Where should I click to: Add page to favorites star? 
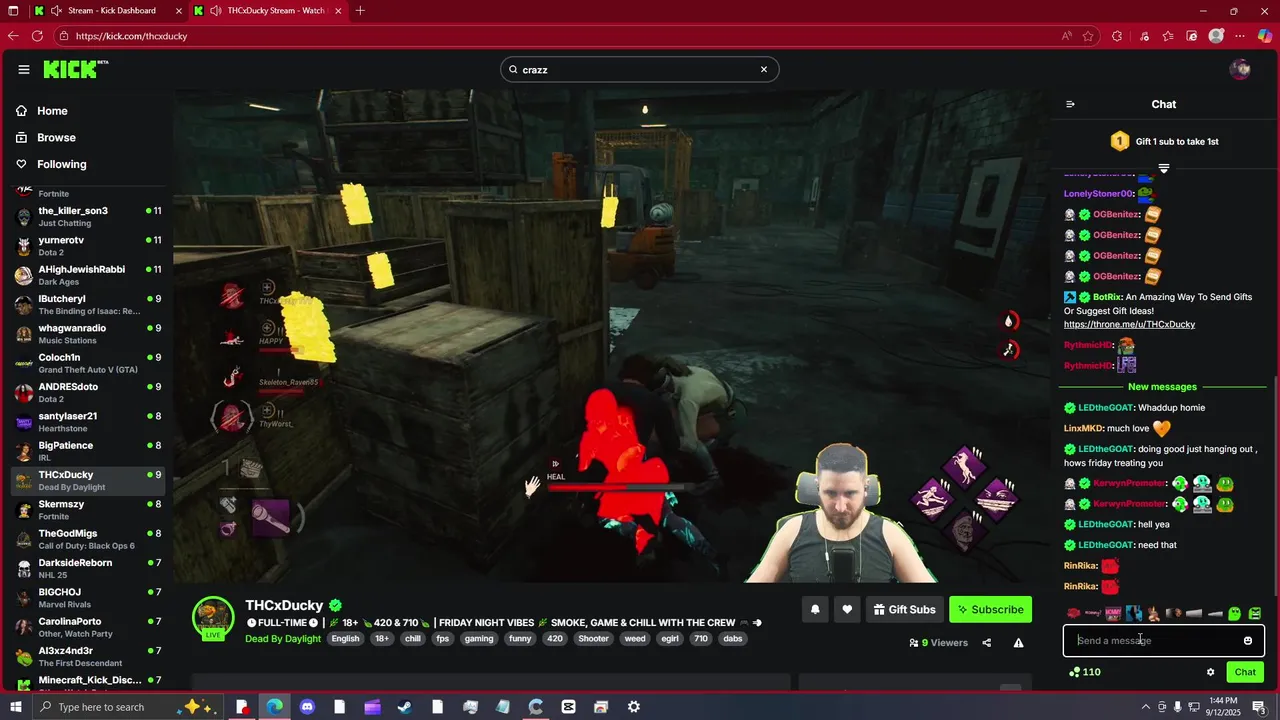click(x=1088, y=36)
